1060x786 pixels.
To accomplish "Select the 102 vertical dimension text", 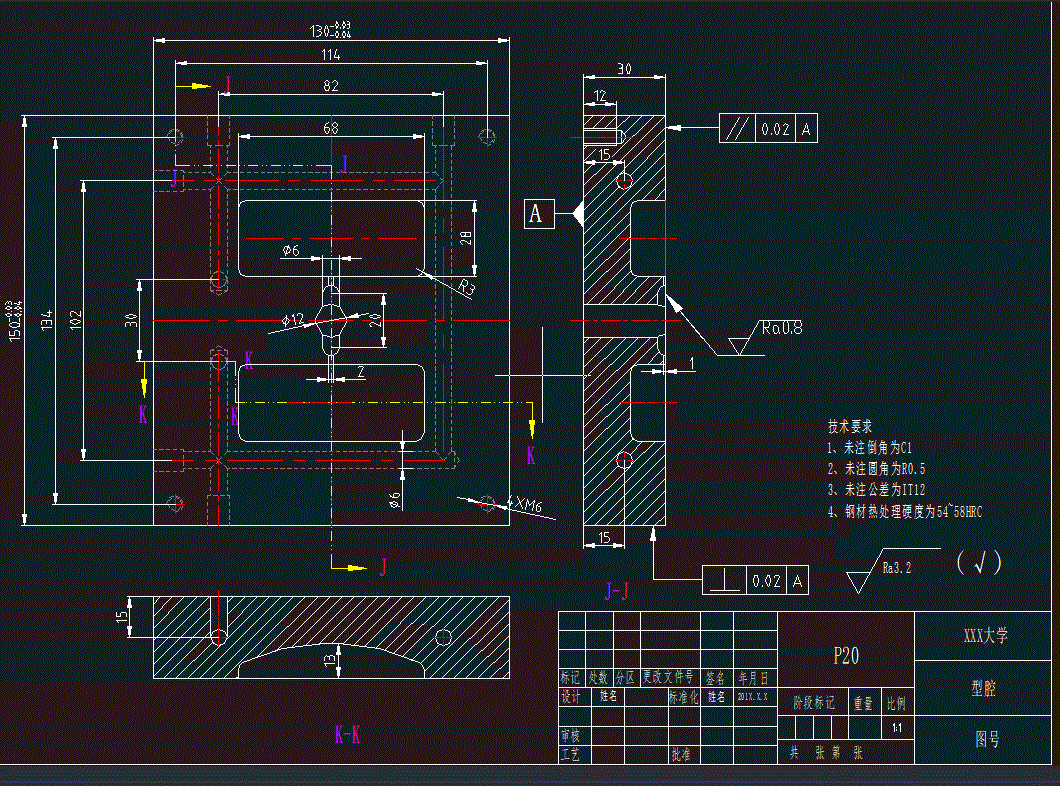I will click(76, 320).
